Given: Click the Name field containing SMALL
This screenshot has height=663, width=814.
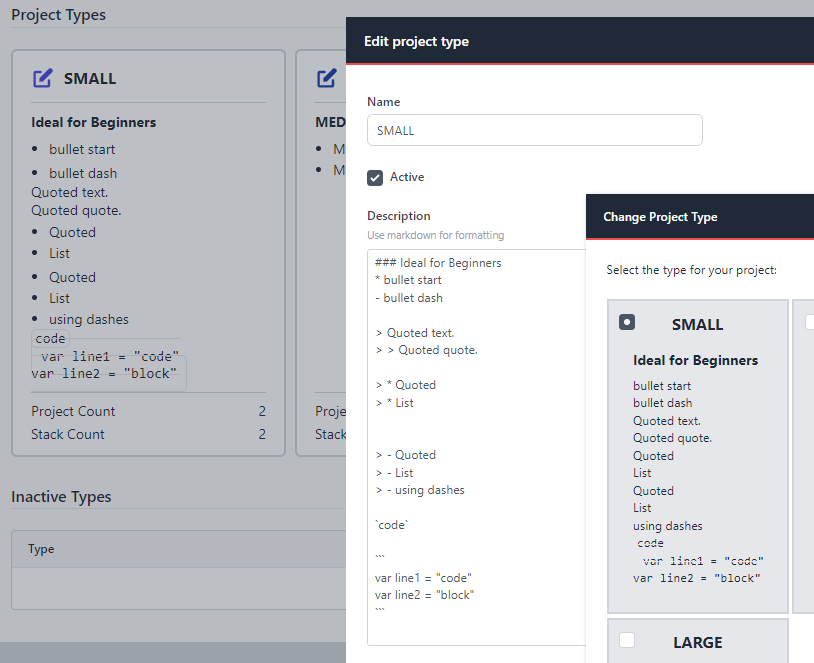Looking at the screenshot, I should tap(534, 130).
